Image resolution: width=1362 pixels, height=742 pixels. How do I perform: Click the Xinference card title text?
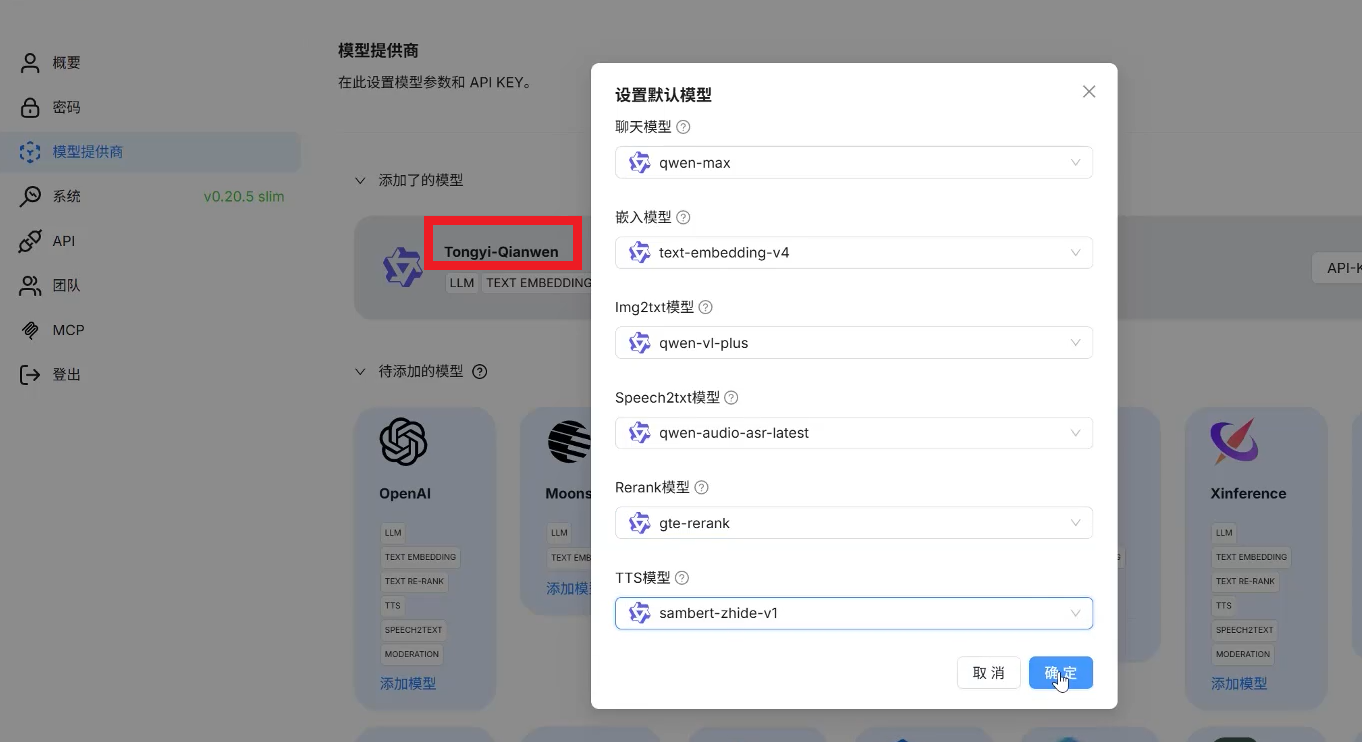1248,493
